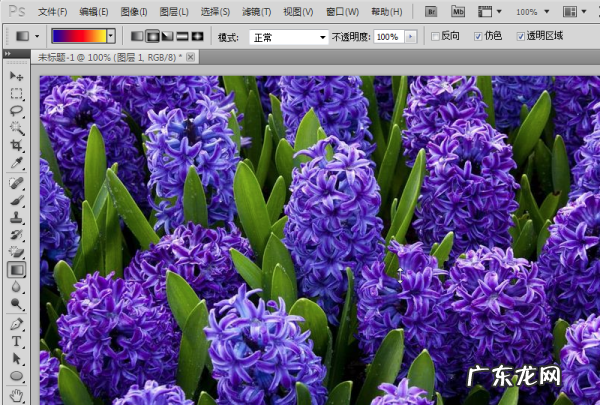The width and height of the screenshot is (600, 405).
Task: Select the Crop tool
Action: (17, 145)
